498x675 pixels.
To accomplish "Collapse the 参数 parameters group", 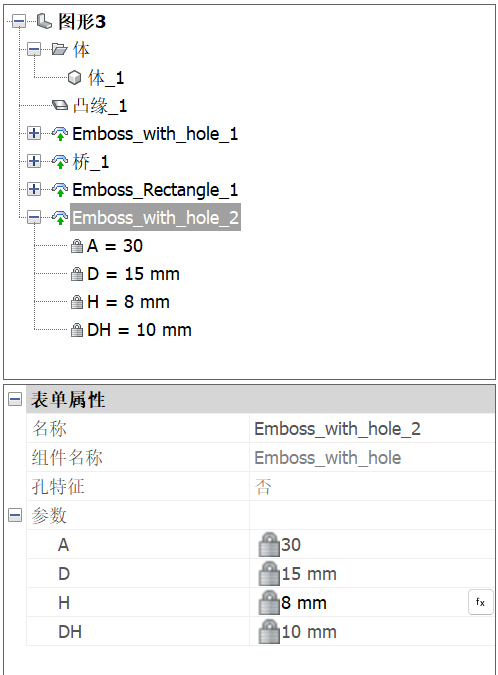I will click(x=15, y=515).
